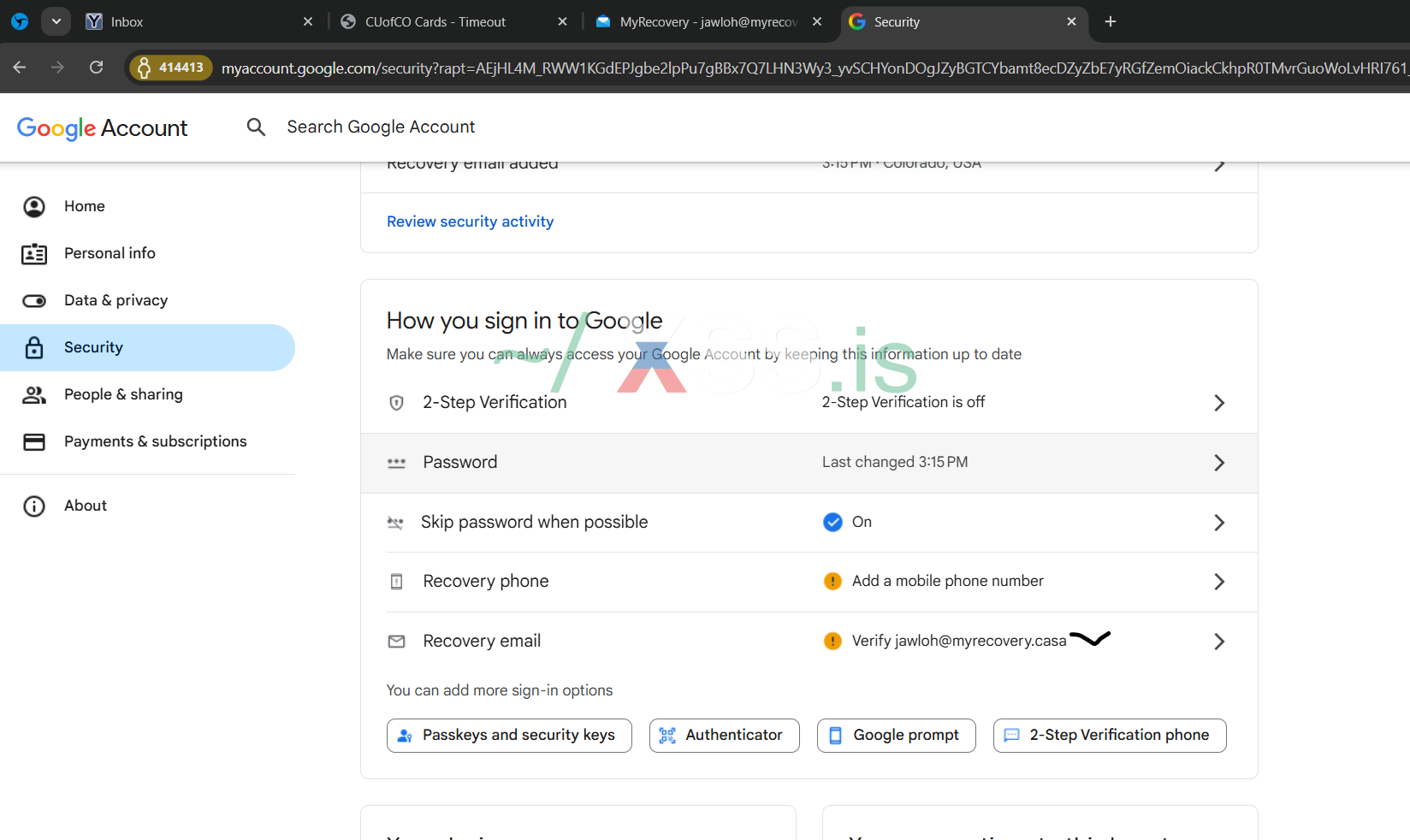Click the extension badge showing 414413
This screenshot has height=840, width=1410.
pos(171,67)
